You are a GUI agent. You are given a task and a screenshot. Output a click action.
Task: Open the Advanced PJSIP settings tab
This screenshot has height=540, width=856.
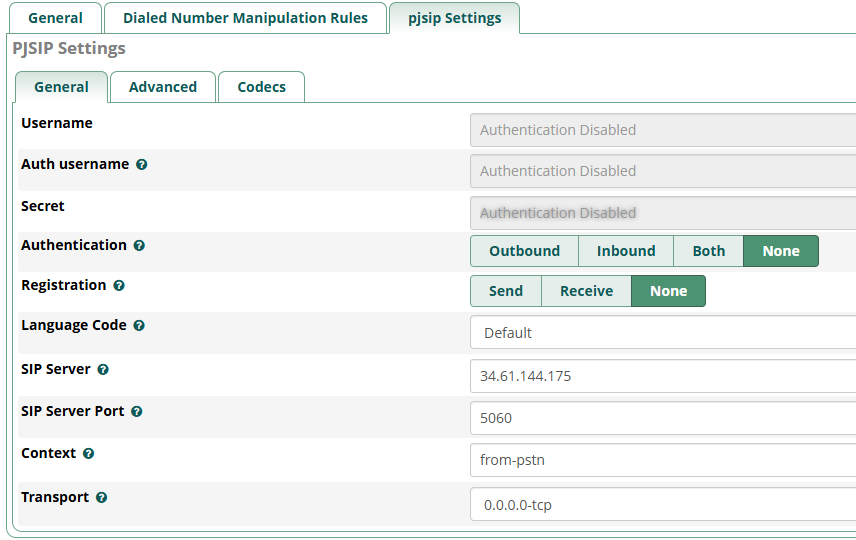[x=163, y=87]
